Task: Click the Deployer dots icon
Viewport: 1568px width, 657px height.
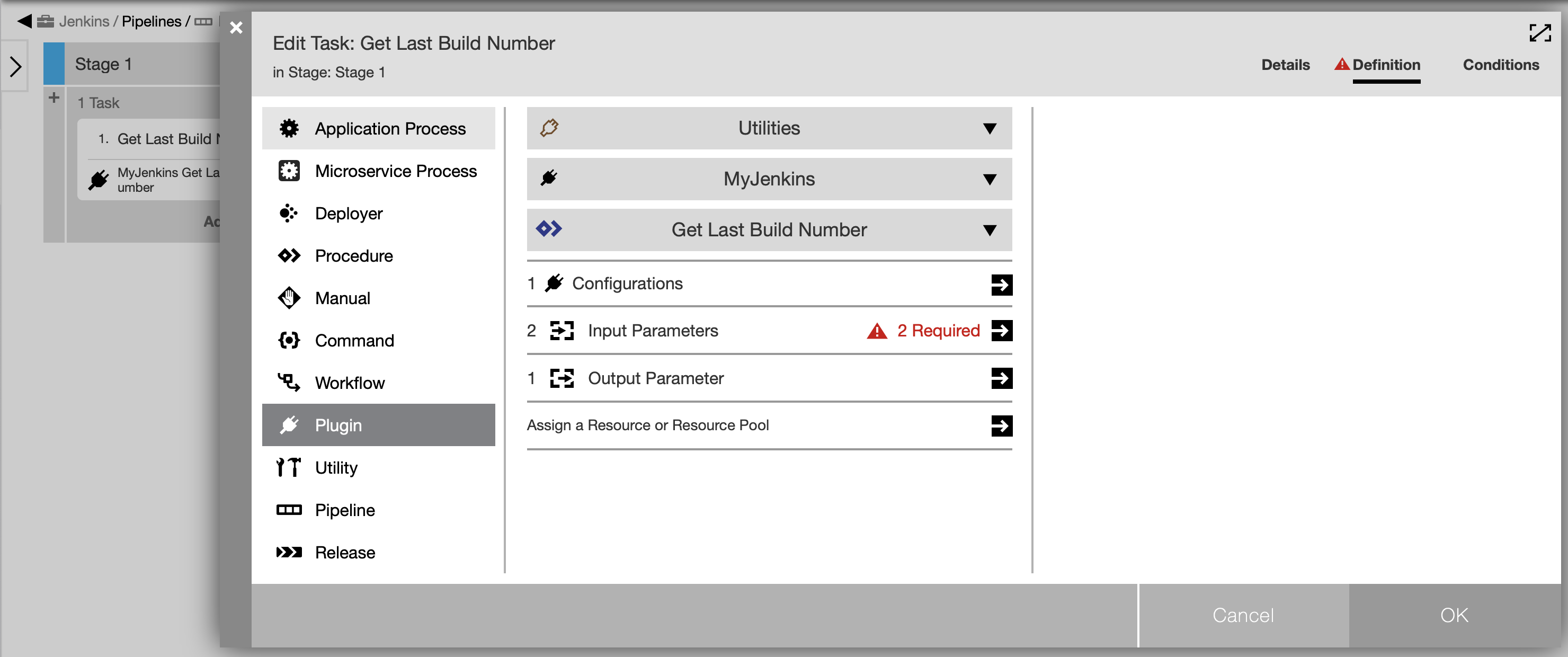Action: tap(289, 214)
